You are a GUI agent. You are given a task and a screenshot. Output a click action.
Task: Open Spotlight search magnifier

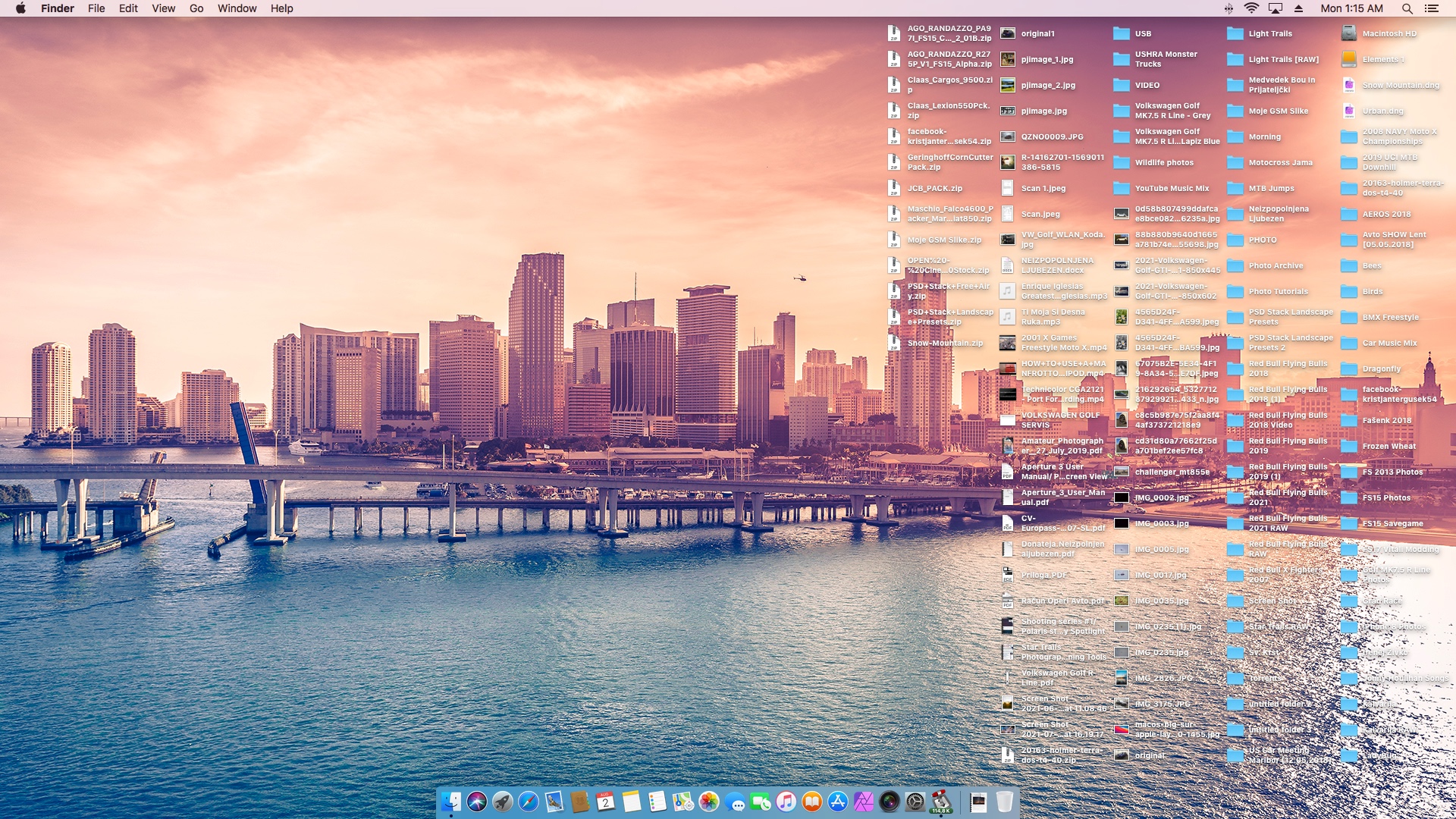tap(1407, 8)
